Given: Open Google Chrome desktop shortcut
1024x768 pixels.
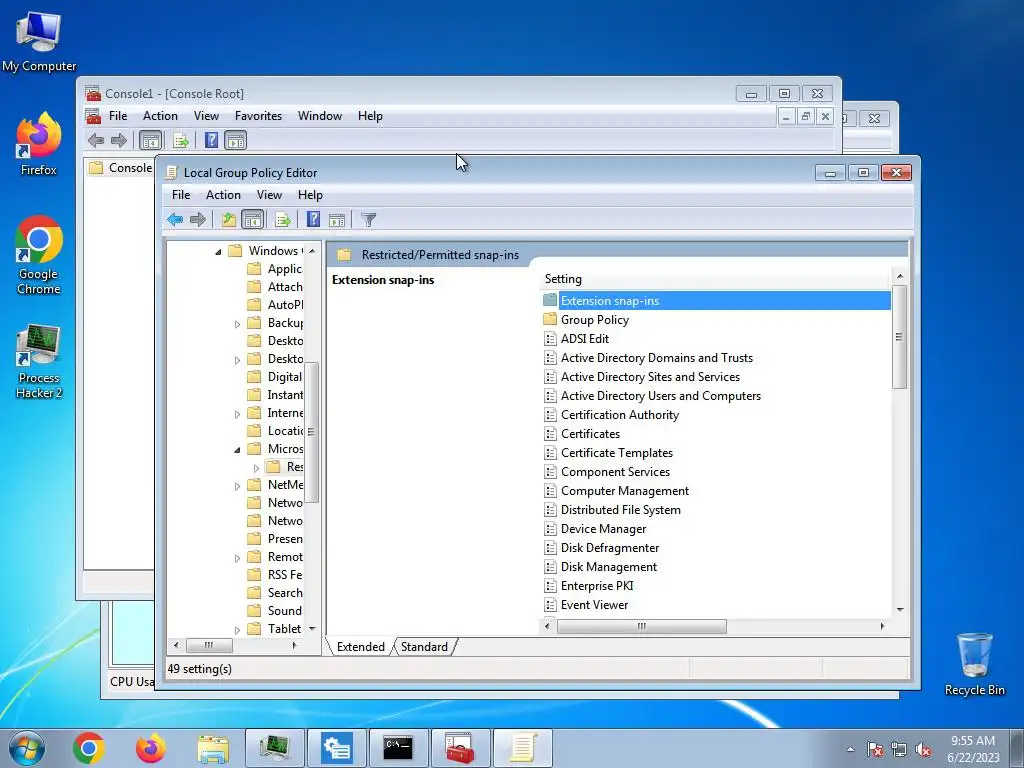Looking at the screenshot, I should tap(39, 255).
